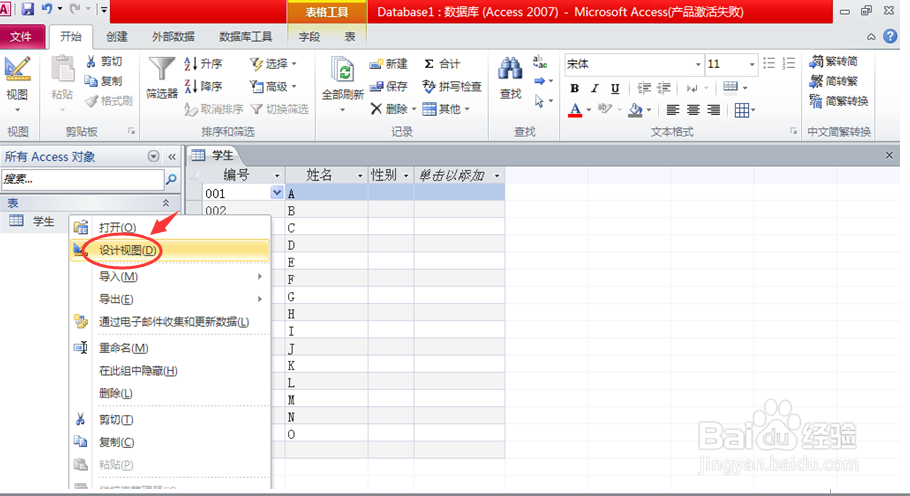Click the View (视图) design icon
The height and width of the screenshot is (496, 910).
click(x=17, y=69)
